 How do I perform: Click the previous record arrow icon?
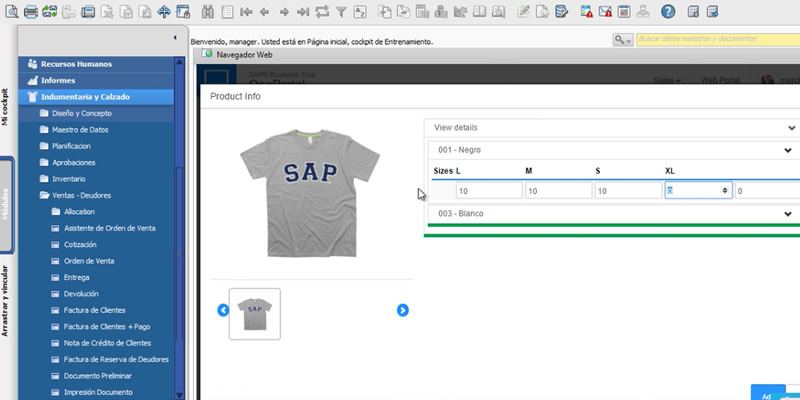click(x=265, y=12)
